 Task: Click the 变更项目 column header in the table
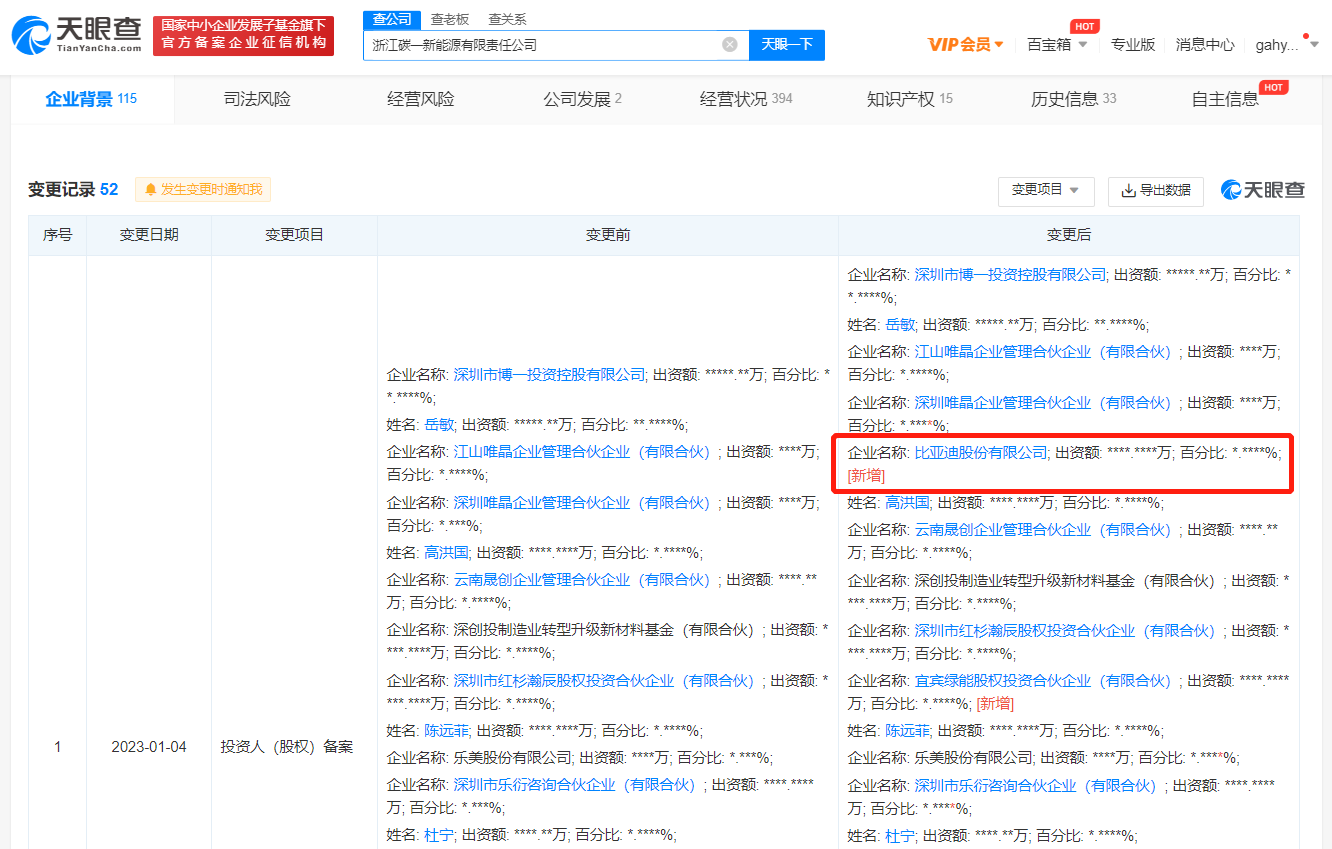tap(294, 235)
